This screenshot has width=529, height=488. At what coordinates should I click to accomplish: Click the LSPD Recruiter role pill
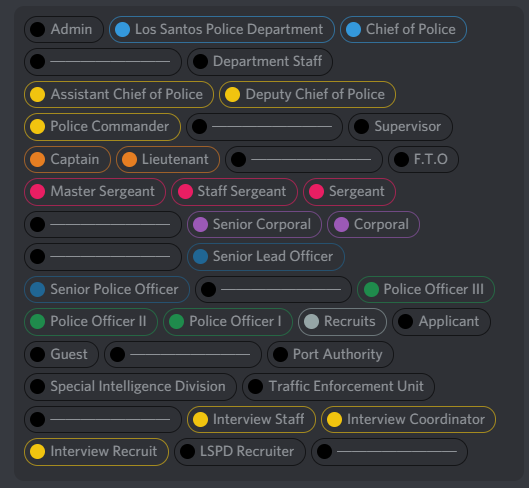coord(240,452)
